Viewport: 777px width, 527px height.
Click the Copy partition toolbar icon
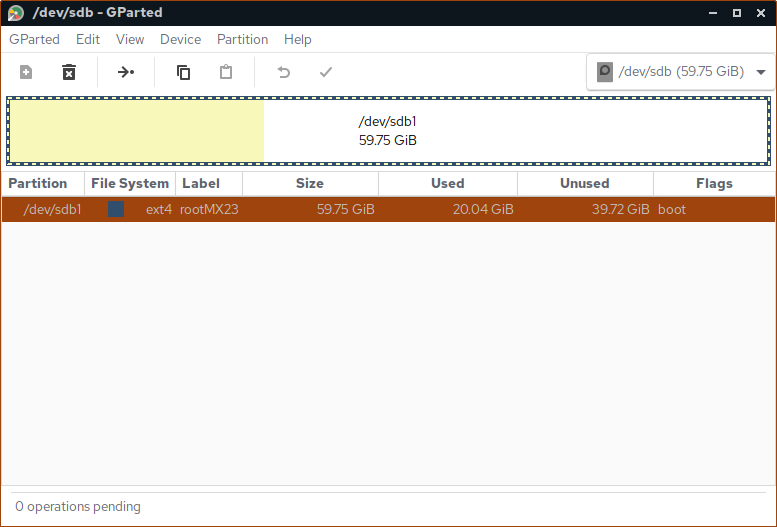point(183,72)
